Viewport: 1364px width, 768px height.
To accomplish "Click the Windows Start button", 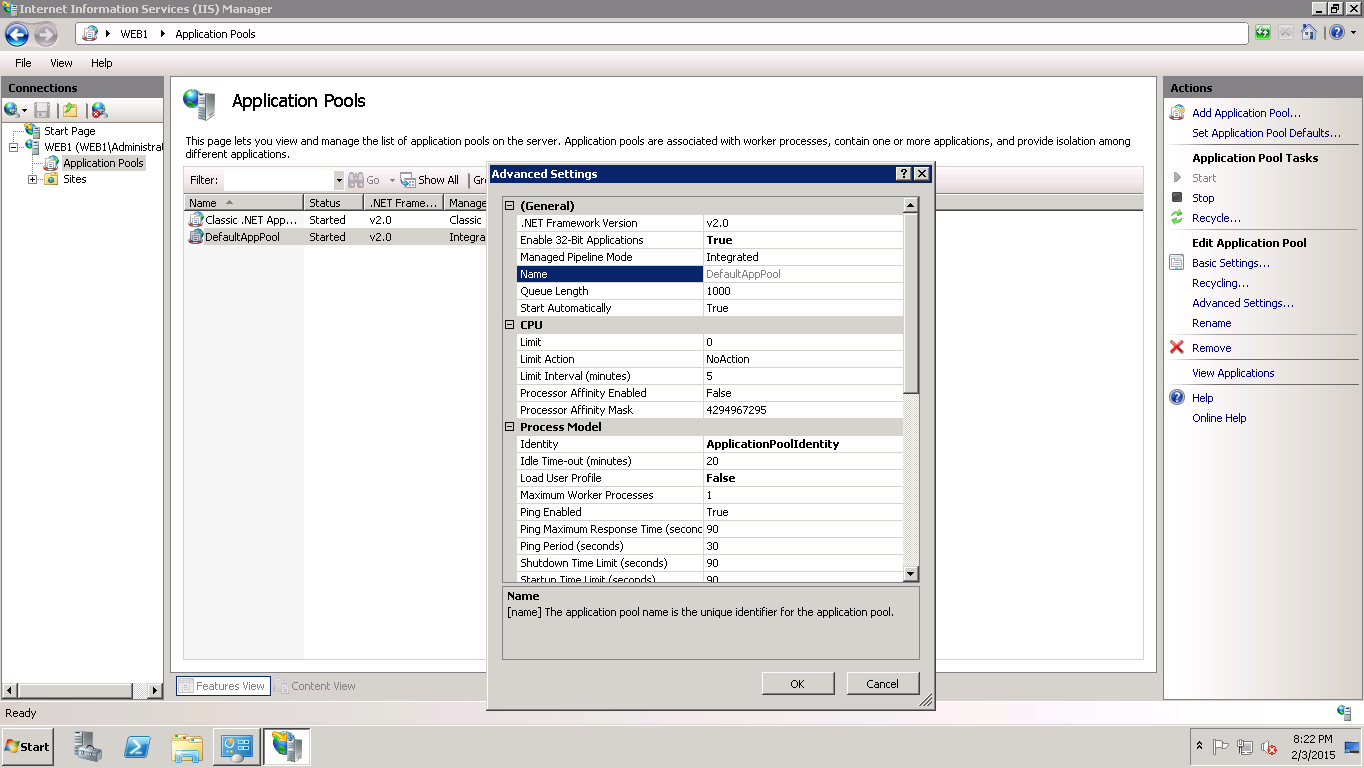I will (x=28, y=747).
